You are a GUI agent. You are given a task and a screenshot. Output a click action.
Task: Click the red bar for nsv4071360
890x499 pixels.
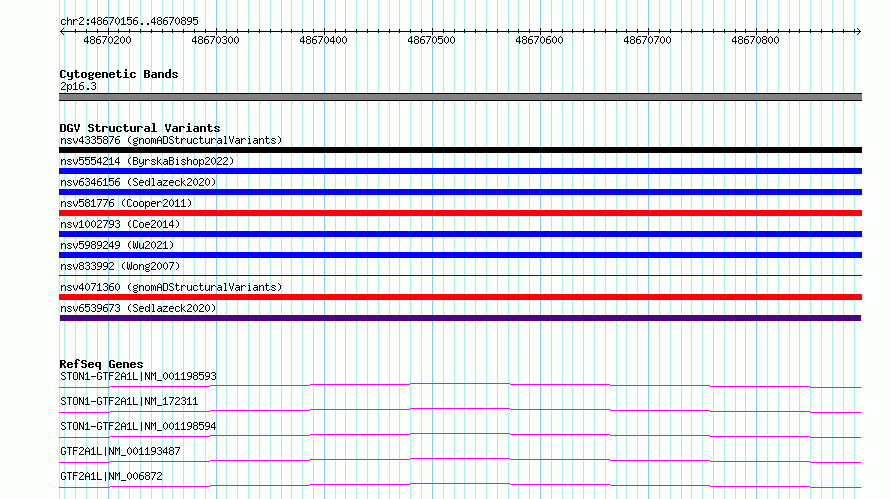click(x=460, y=297)
